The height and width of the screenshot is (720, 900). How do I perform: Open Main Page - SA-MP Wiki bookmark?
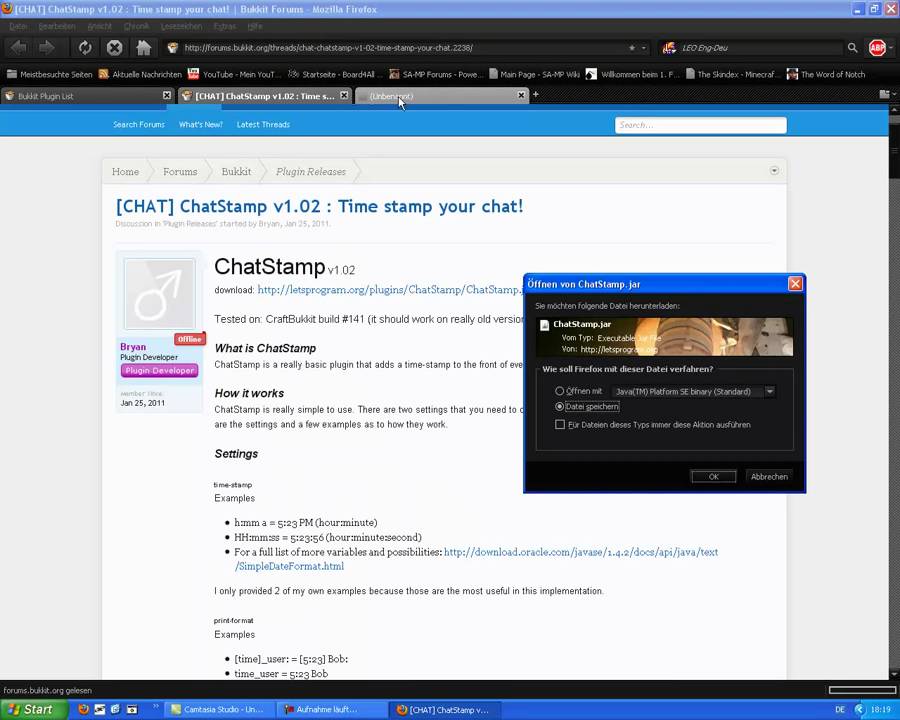click(x=534, y=74)
